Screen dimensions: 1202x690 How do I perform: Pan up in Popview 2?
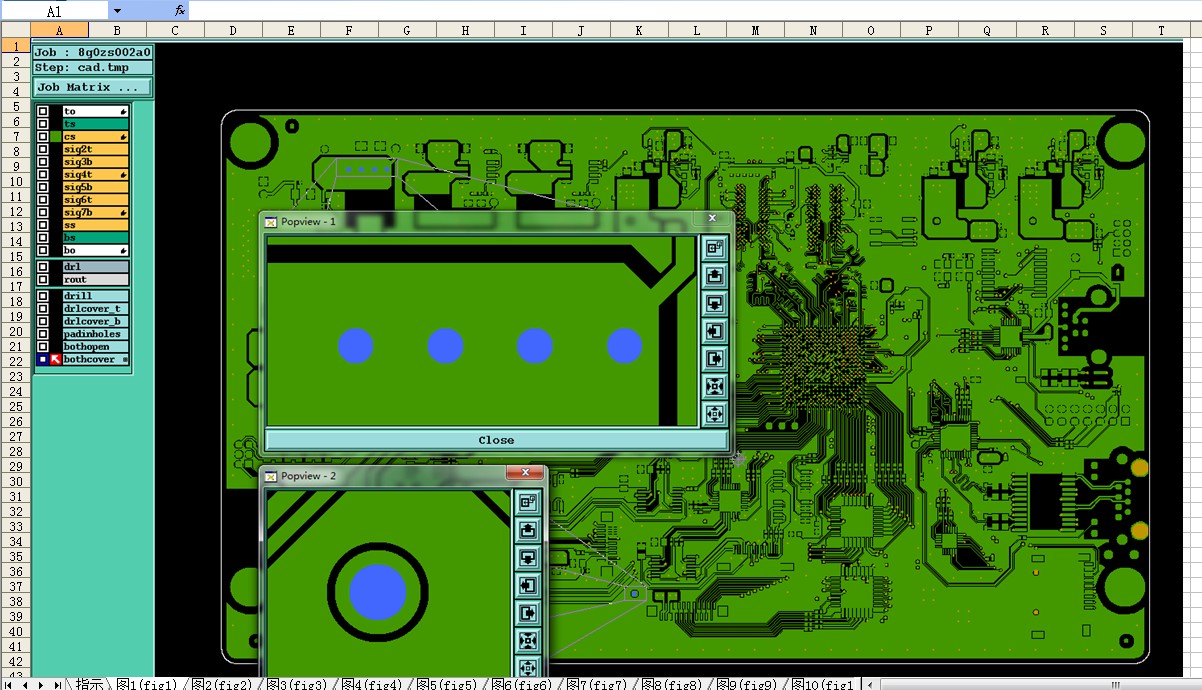coord(528,530)
